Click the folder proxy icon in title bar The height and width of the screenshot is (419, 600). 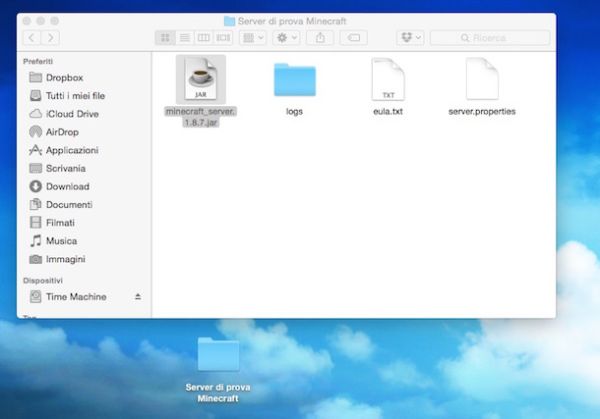coord(229,21)
